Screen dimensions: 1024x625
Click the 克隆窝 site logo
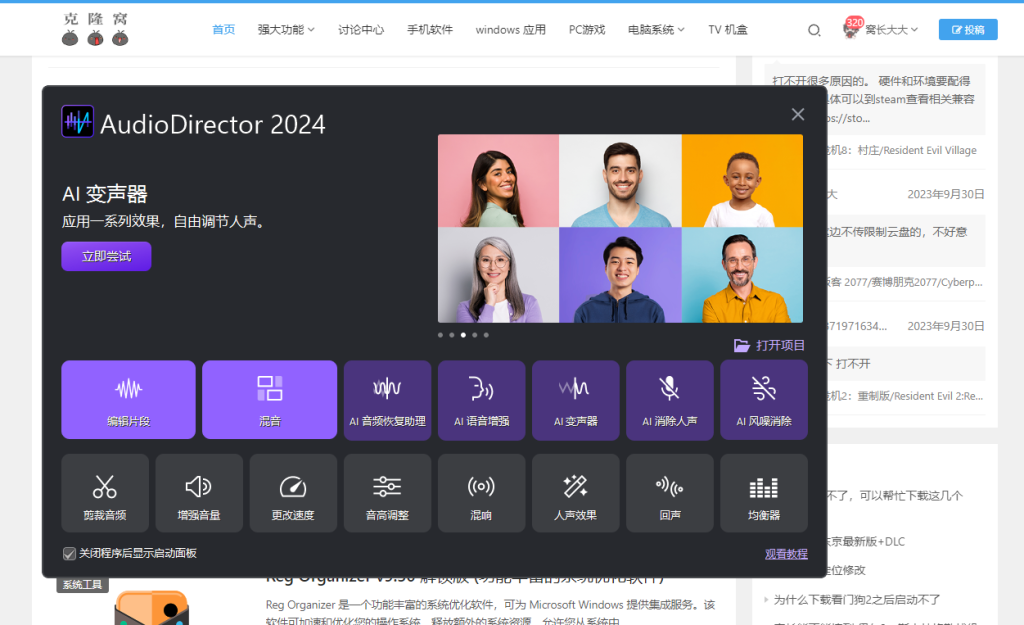[95, 29]
